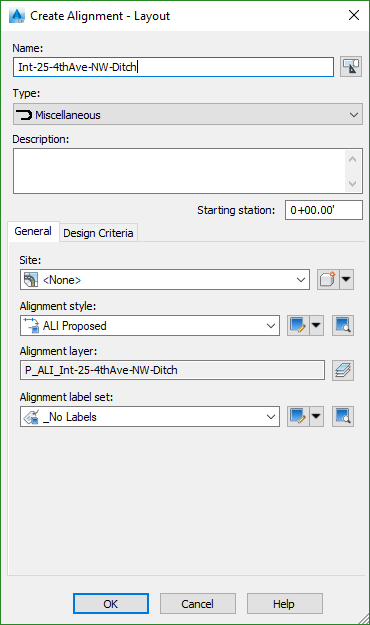Select the General tab

[x=33, y=231]
